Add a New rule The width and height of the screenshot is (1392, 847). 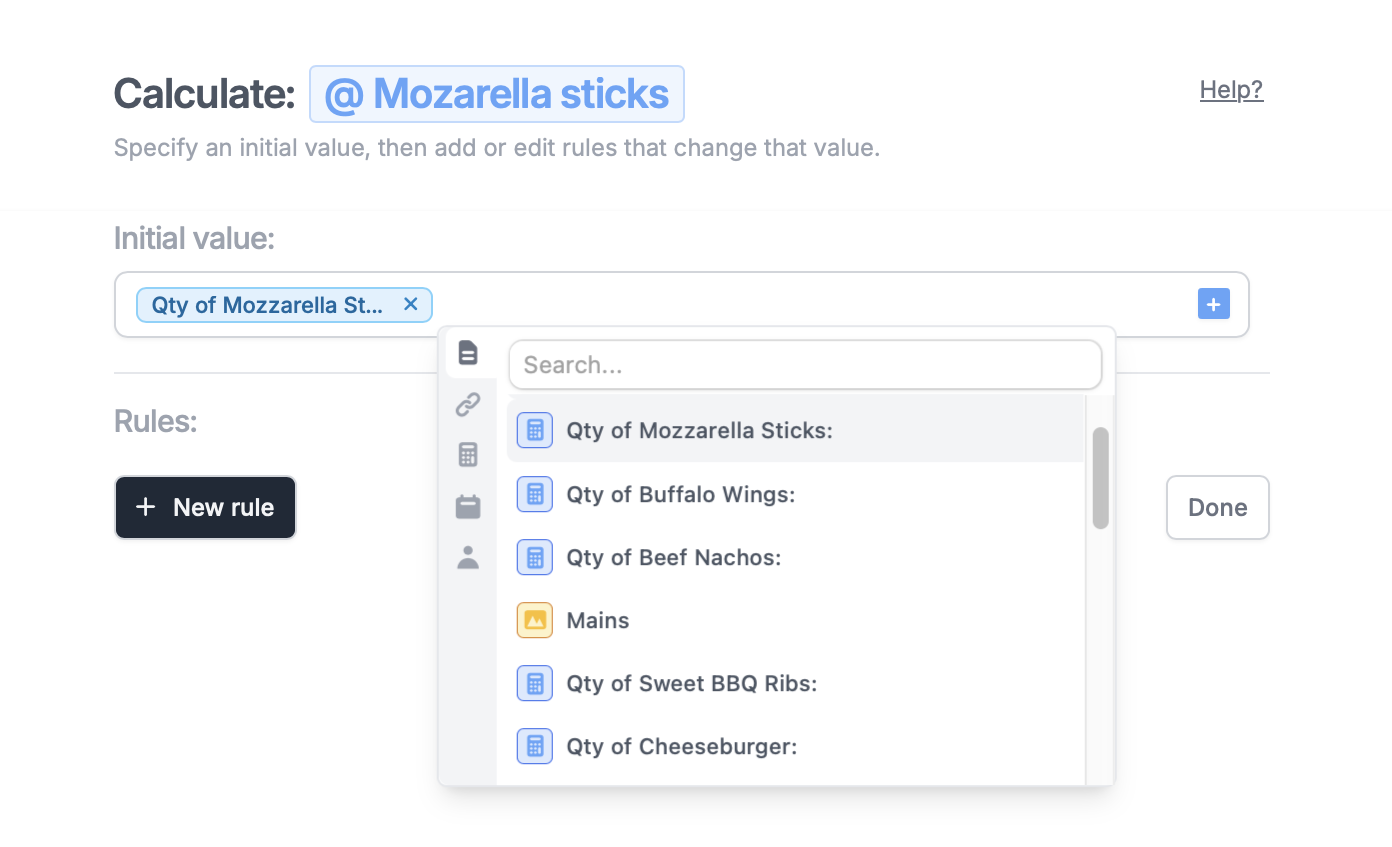pos(205,507)
